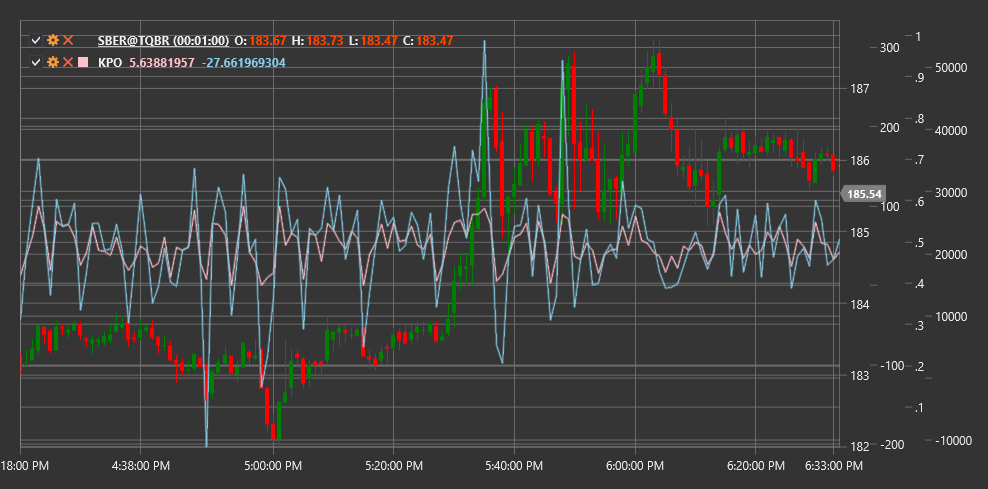Click the 6:33:00 PM time axis label

coord(833,467)
